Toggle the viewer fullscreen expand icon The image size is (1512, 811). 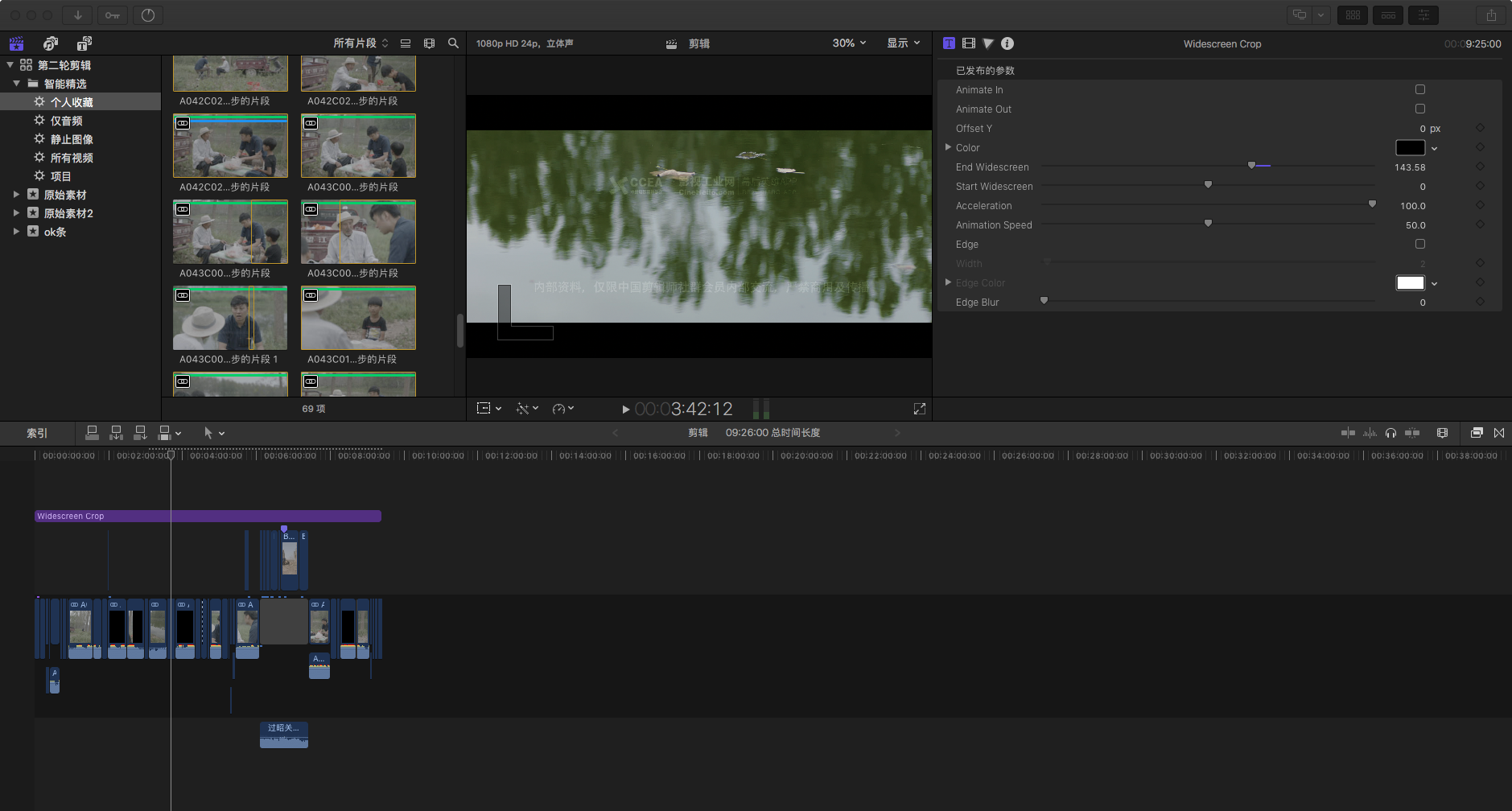pos(920,409)
